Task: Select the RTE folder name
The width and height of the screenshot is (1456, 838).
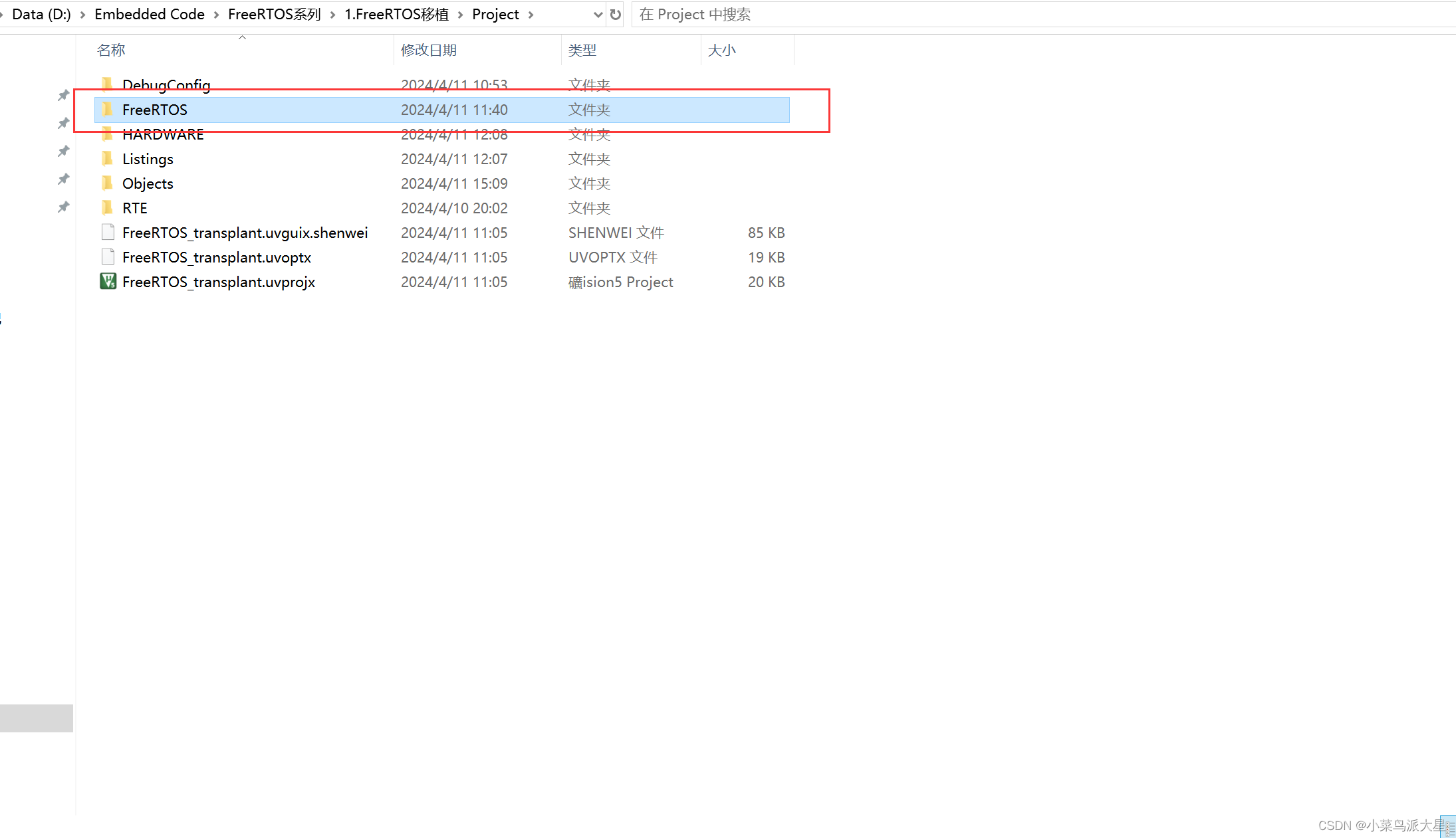Action: (x=135, y=208)
